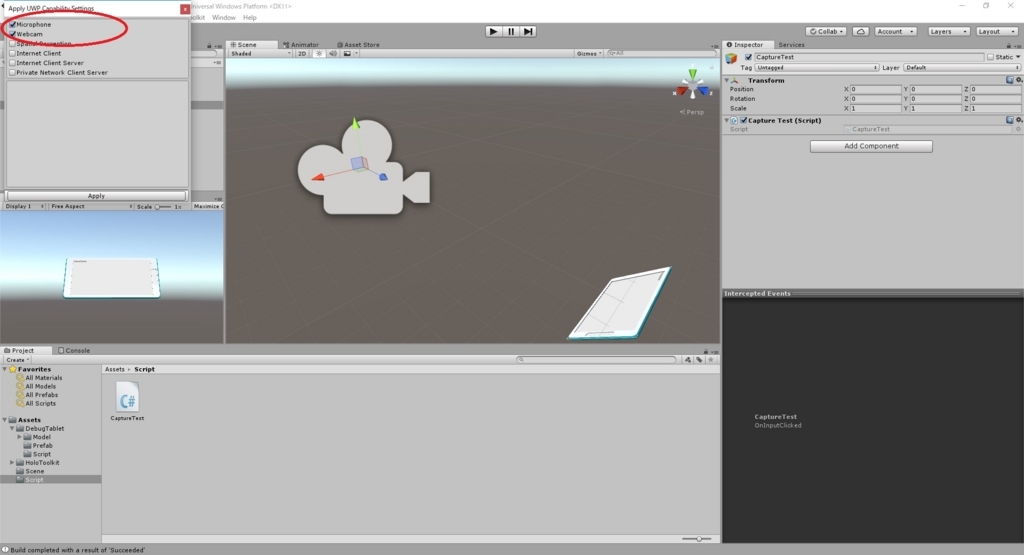Click the camera gizmo in Scene view

point(363,168)
